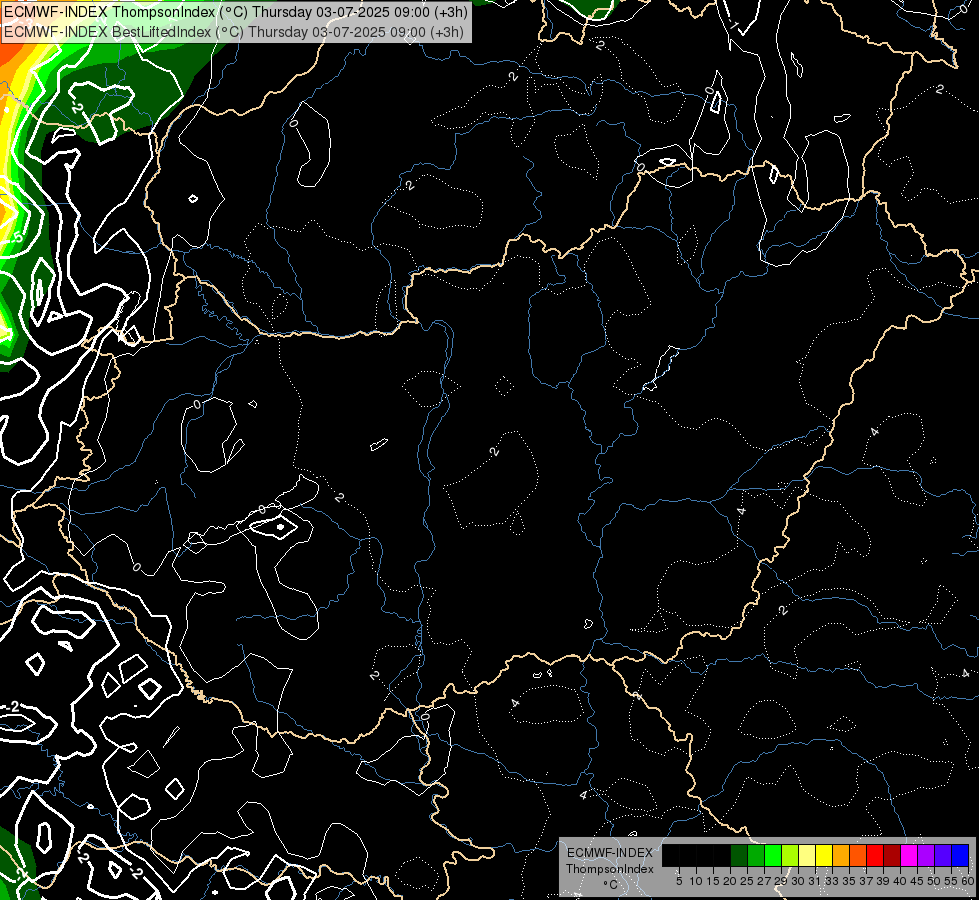The width and height of the screenshot is (979, 900).
Task: Select the violet 50–55 legend swatch
Action: (x=943, y=855)
